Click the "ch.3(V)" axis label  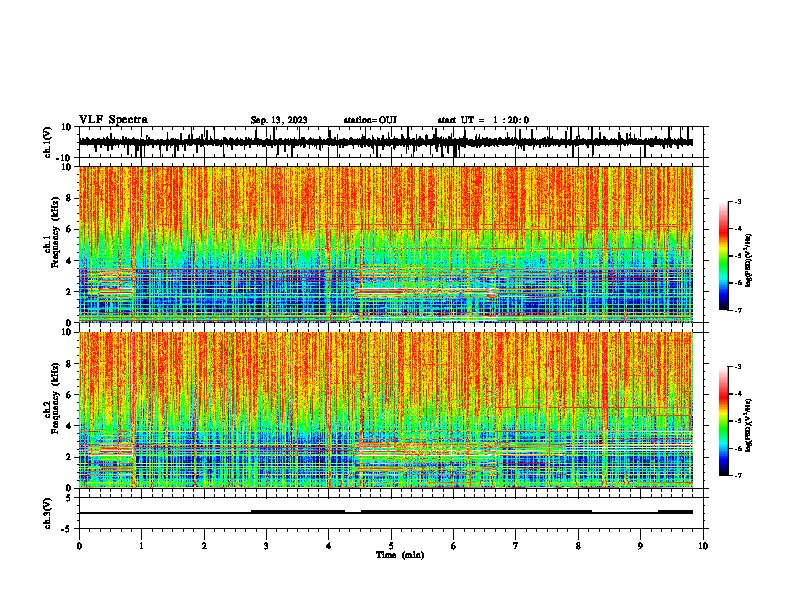coord(48,514)
